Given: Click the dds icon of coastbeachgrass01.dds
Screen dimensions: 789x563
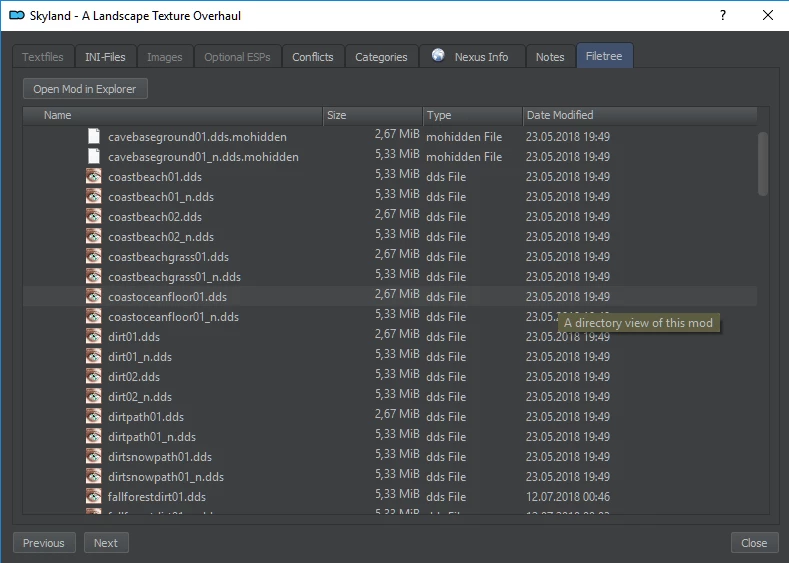Looking at the screenshot, I should pyautogui.click(x=94, y=257).
